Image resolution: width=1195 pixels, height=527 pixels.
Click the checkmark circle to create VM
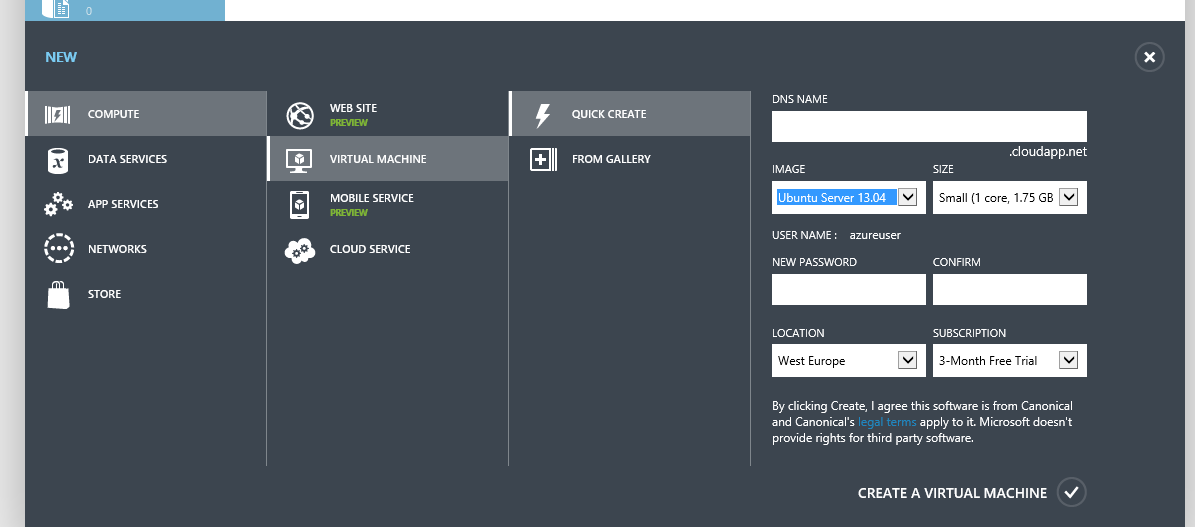click(x=1072, y=493)
